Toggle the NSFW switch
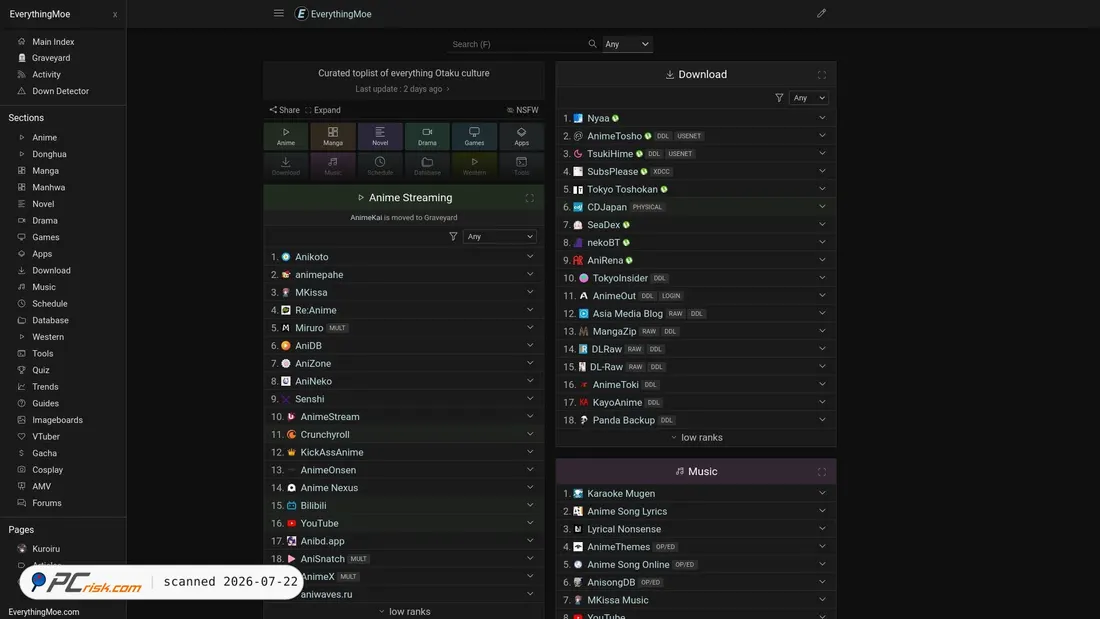 point(523,110)
